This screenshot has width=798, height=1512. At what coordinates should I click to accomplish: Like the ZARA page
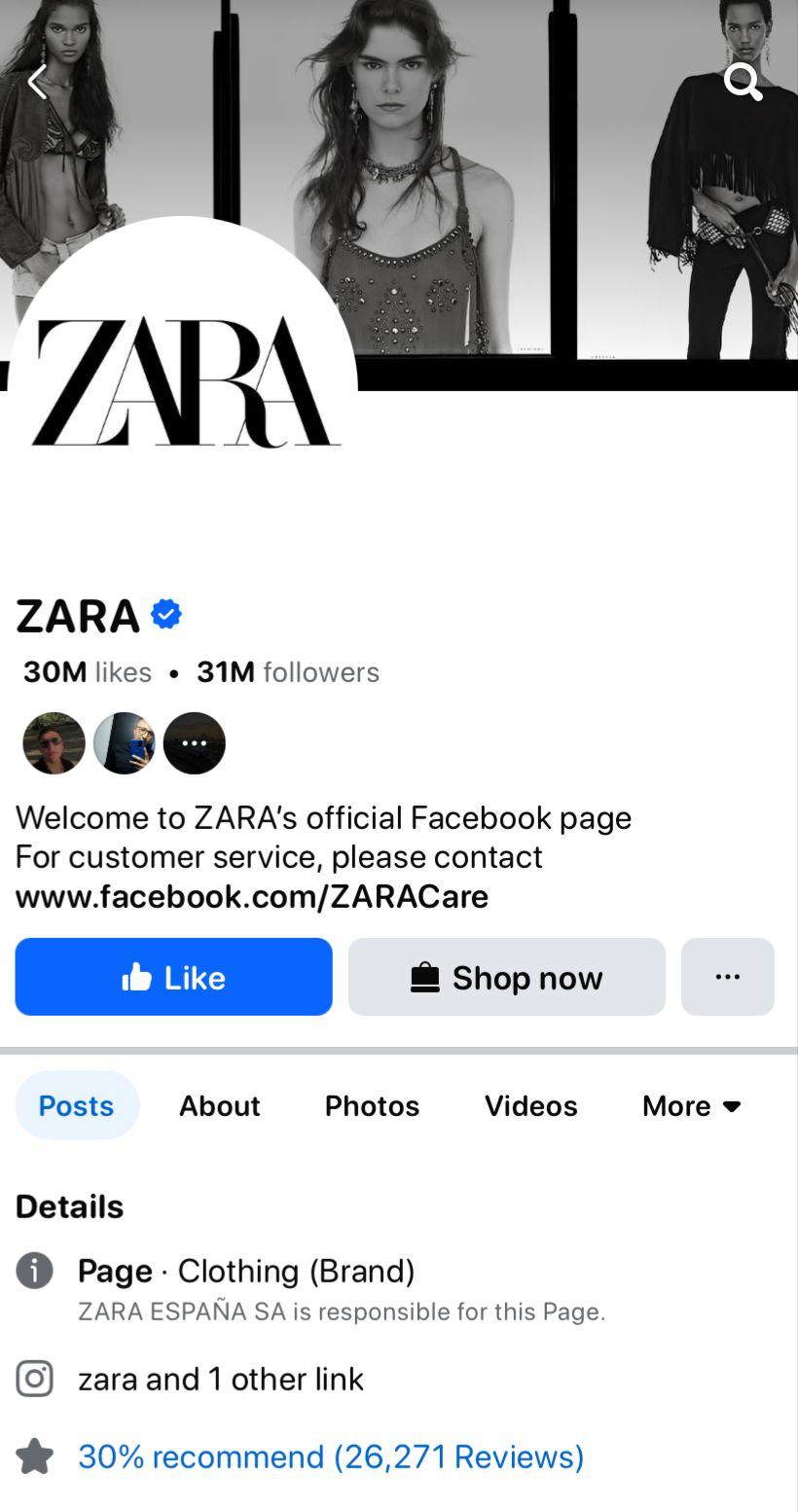tap(174, 977)
